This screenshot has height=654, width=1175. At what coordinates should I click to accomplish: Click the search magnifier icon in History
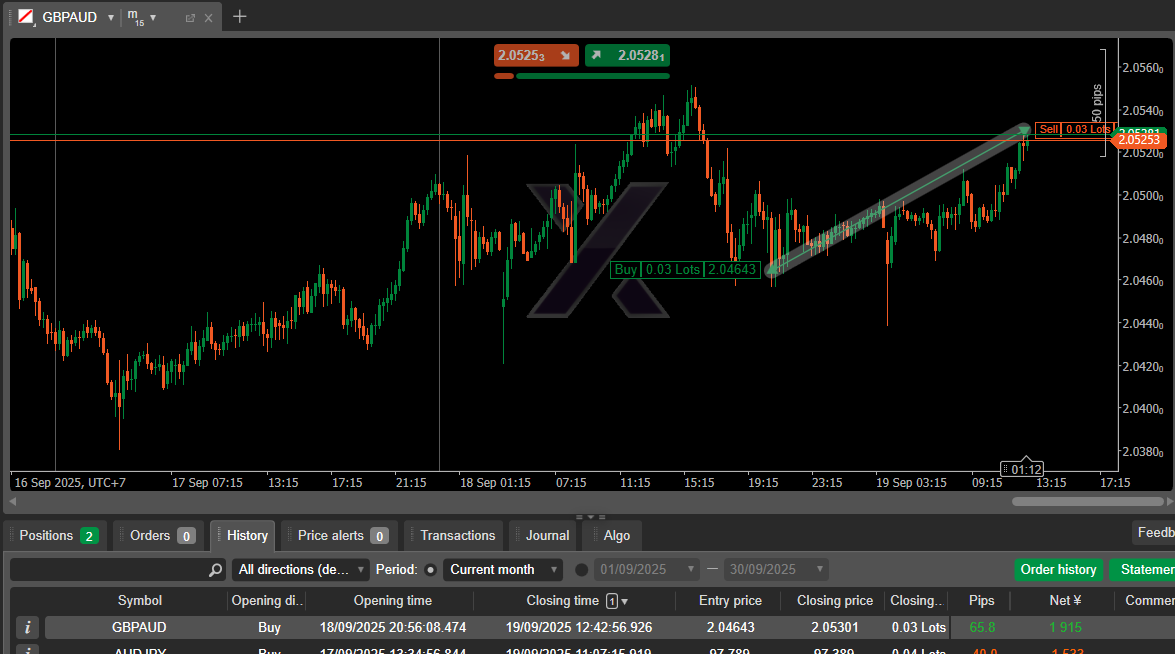pyautogui.click(x=216, y=570)
